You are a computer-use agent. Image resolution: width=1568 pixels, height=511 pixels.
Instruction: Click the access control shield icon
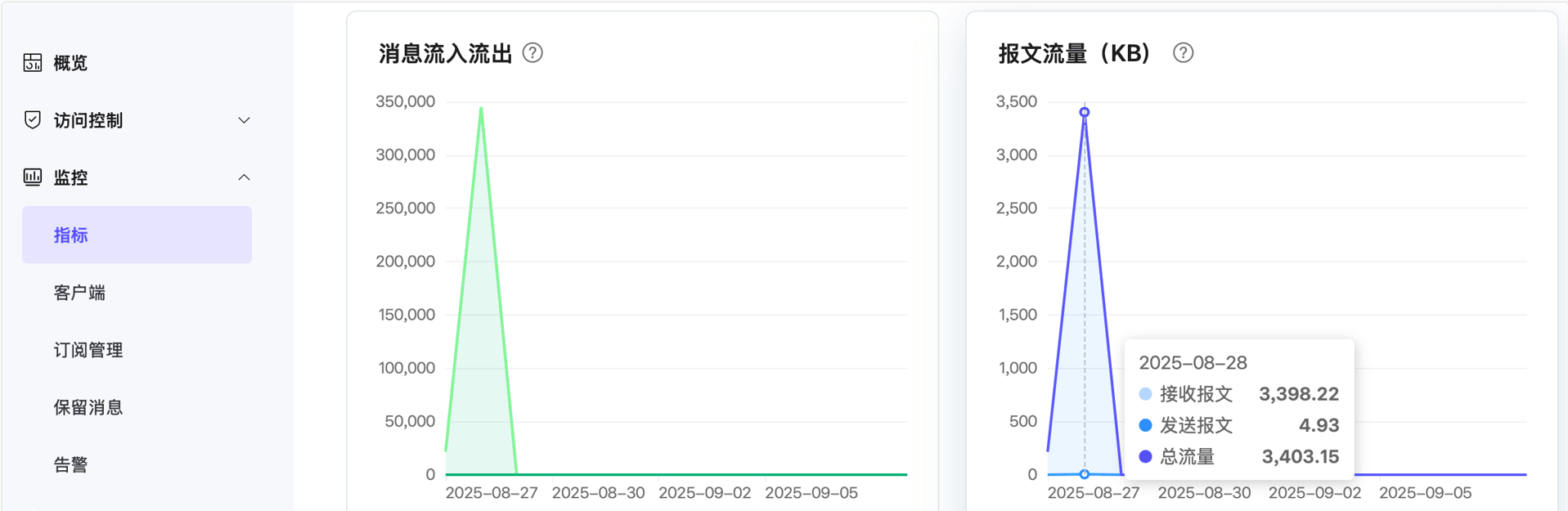click(33, 120)
